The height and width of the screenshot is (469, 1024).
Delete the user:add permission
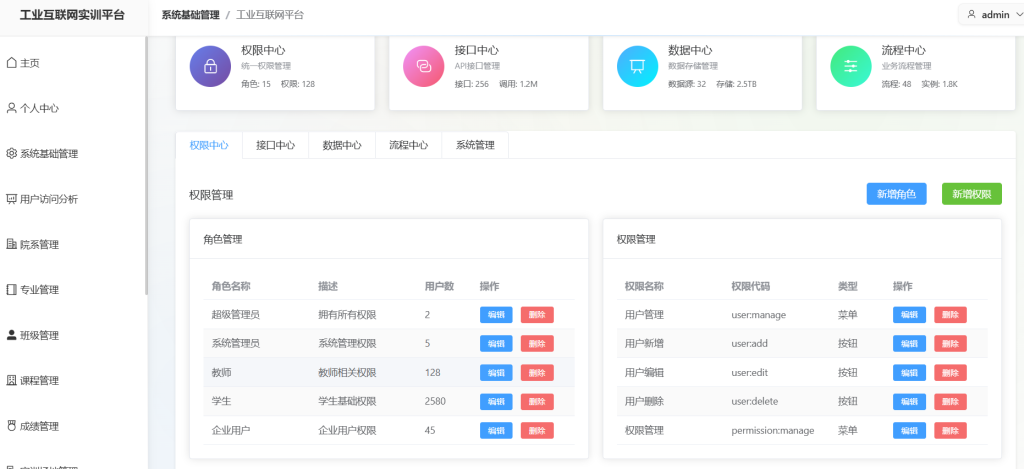pyautogui.click(x=950, y=344)
